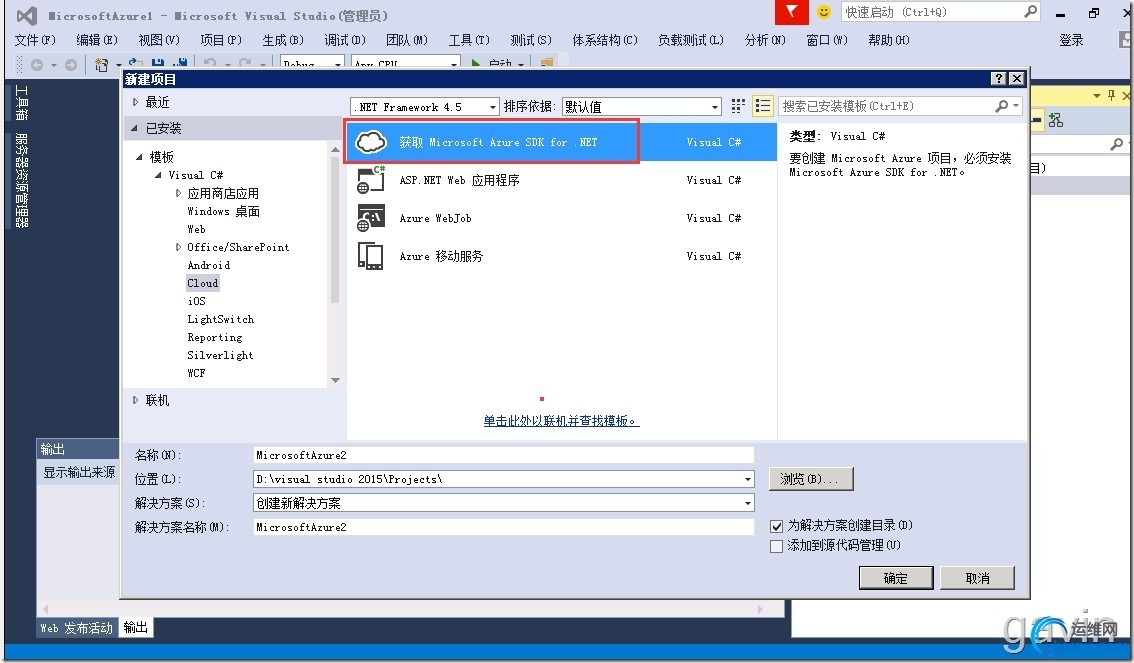Open the 视图 menu
Image resolution: width=1134 pixels, height=663 pixels.
(158, 40)
